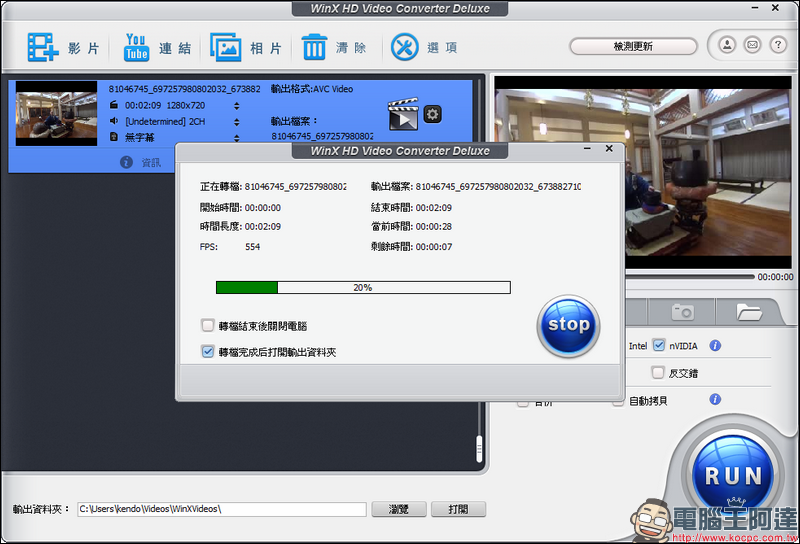Click the clapperboard output profile icon
This screenshot has height=544, width=800.
pos(403,114)
